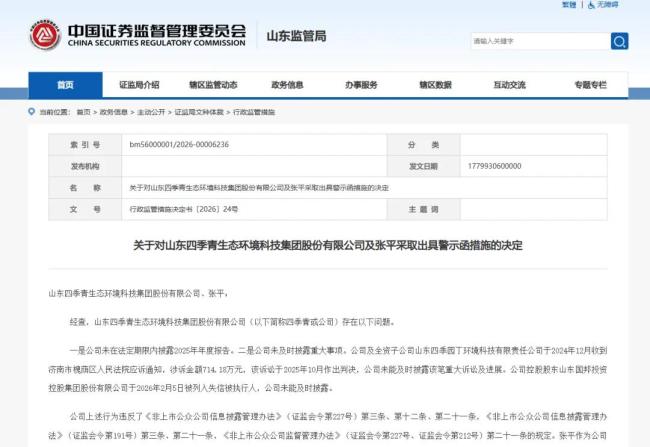Open the 政务信息 menu item
The height and width of the screenshot is (447, 650).
tap(287, 85)
